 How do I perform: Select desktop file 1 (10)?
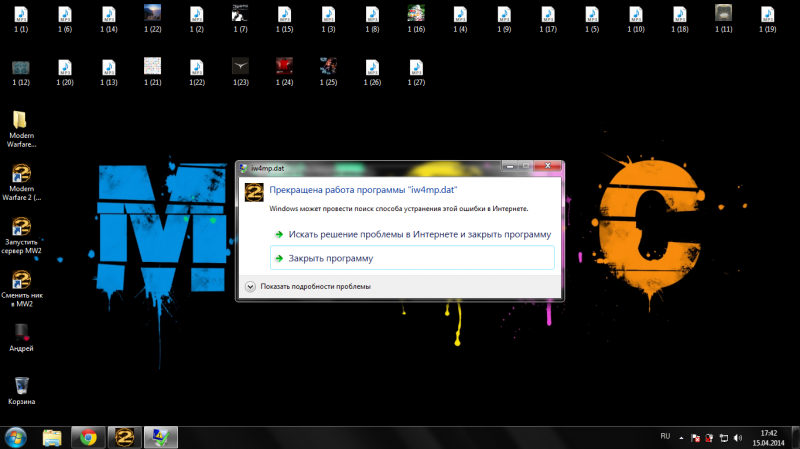635,19
